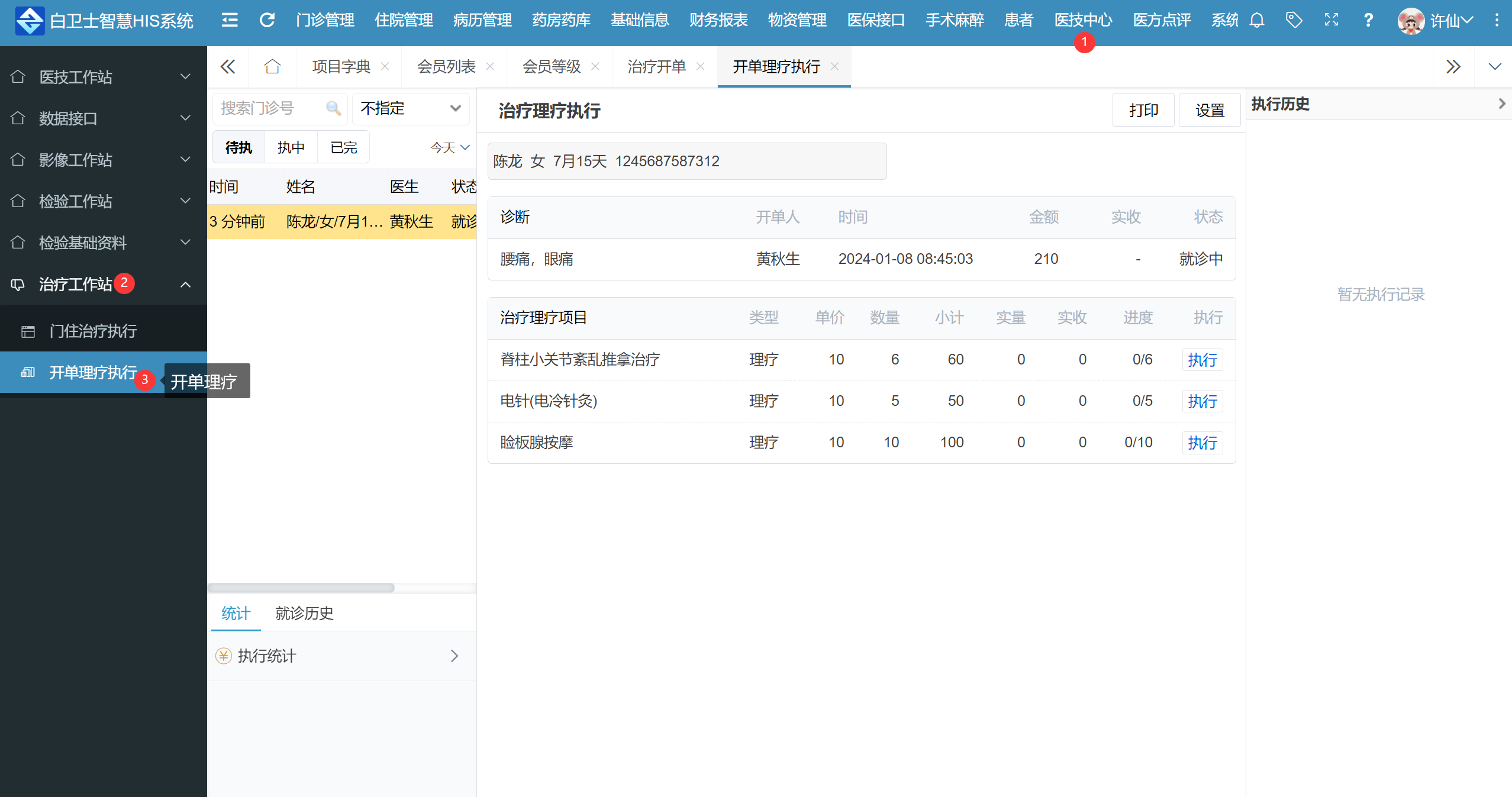1512x797 pixels.
Task: Click the 腰痛，眼痛 diagnosis row
Action: coord(862,259)
